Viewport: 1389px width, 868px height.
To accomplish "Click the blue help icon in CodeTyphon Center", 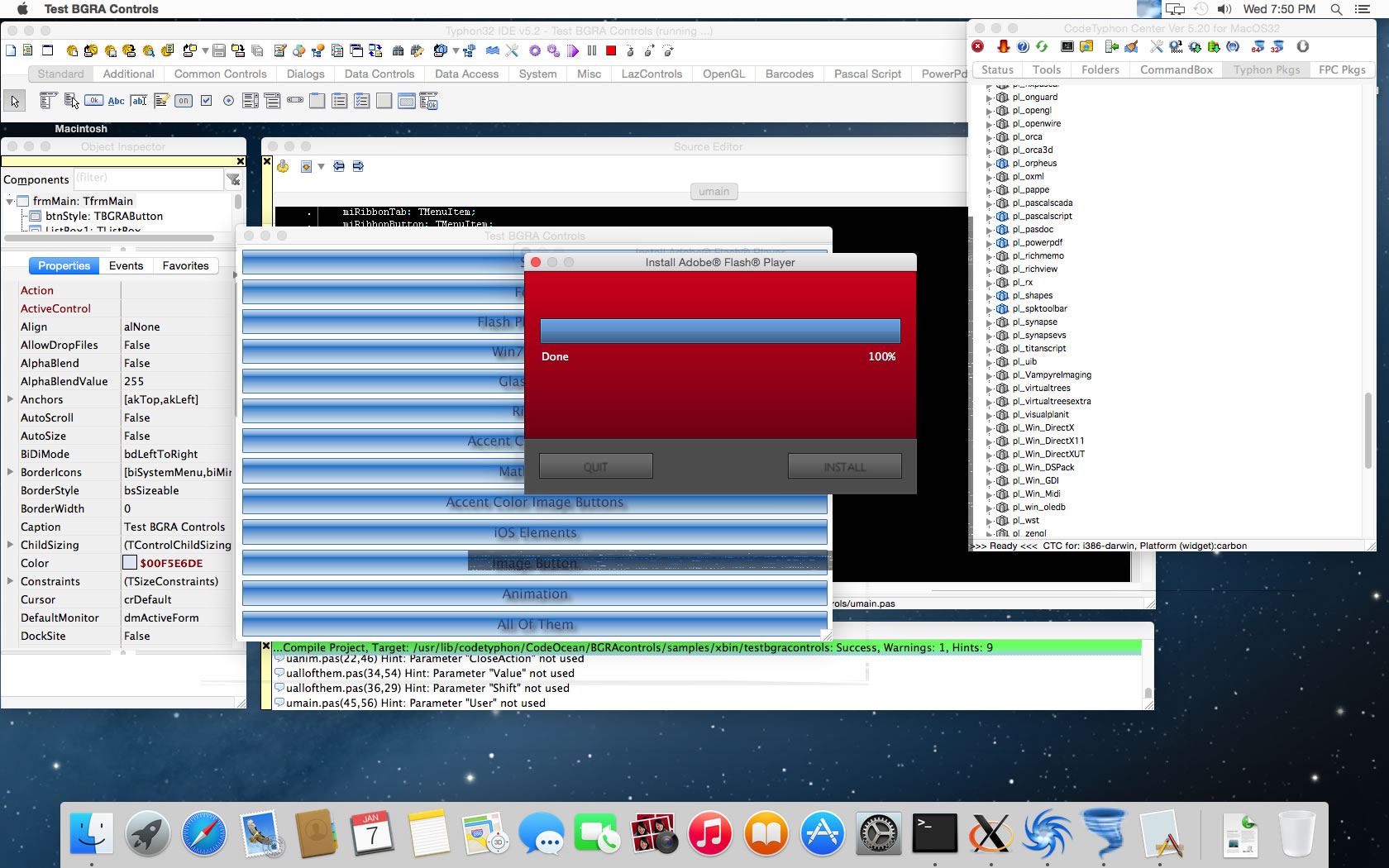I will [1023, 46].
